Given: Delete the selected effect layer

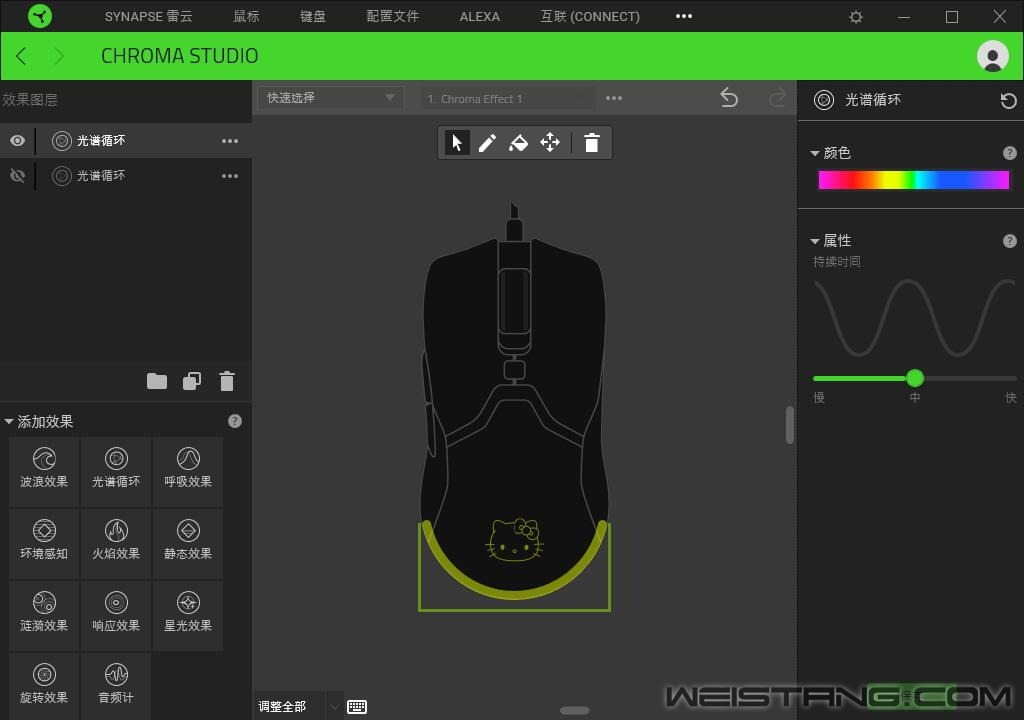Looking at the screenshot, I should (x=227, y=381).
